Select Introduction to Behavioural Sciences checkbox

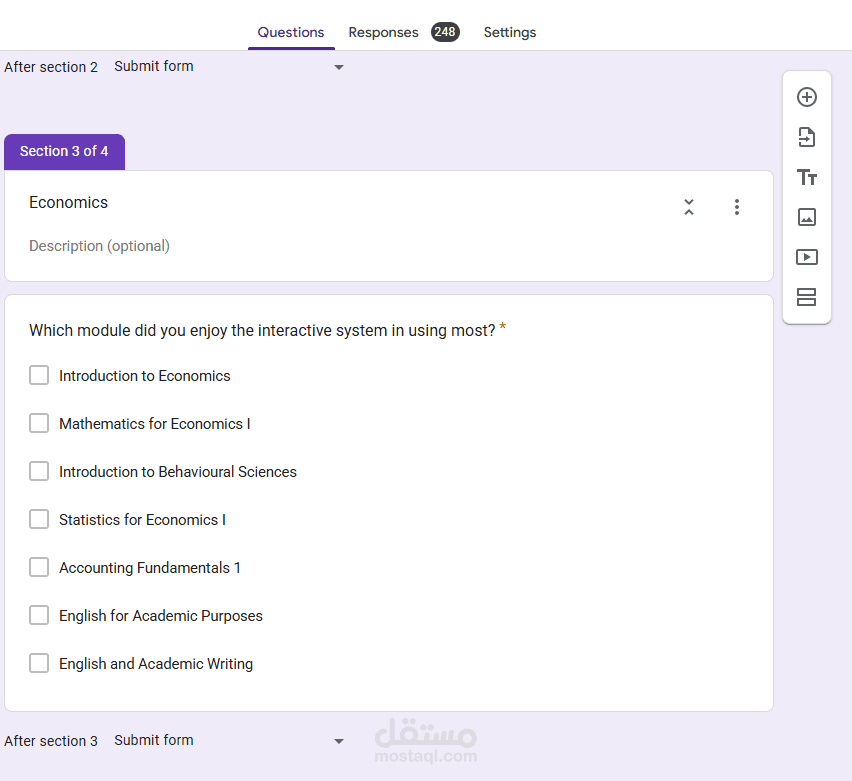coord(39,471)
